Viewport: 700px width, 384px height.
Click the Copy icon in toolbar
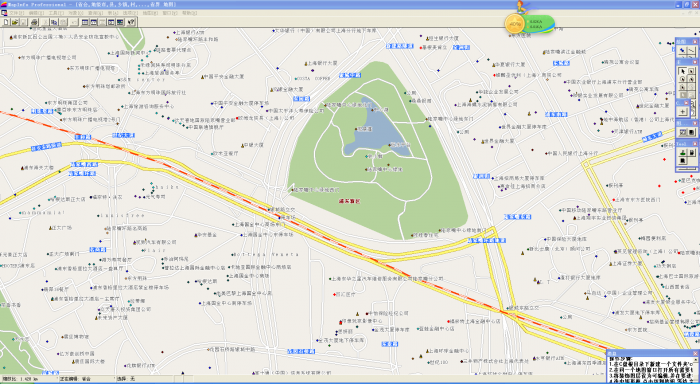[54, 22]
